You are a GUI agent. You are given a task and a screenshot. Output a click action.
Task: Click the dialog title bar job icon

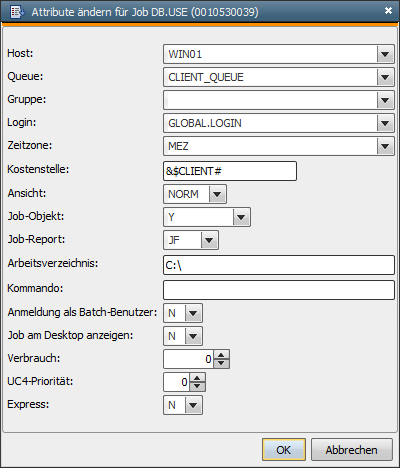click(x=17, y=12)
